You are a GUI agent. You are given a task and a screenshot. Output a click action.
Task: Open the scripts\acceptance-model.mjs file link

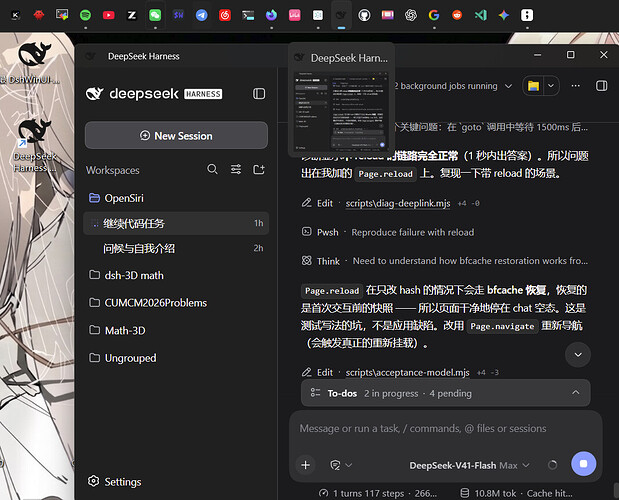coord(407,373)
